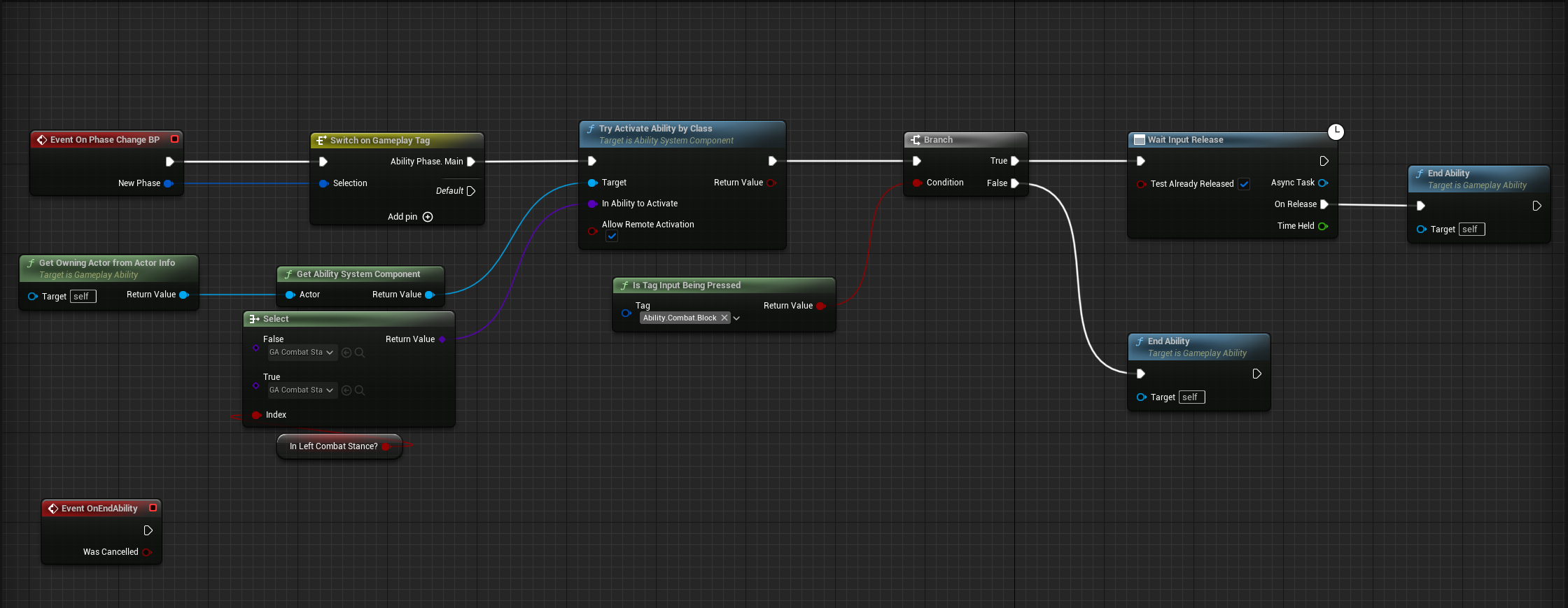Screen dimensions: 1568x608
Task: Select the Wait Input Release node title
Action: tap(1185, 140)
